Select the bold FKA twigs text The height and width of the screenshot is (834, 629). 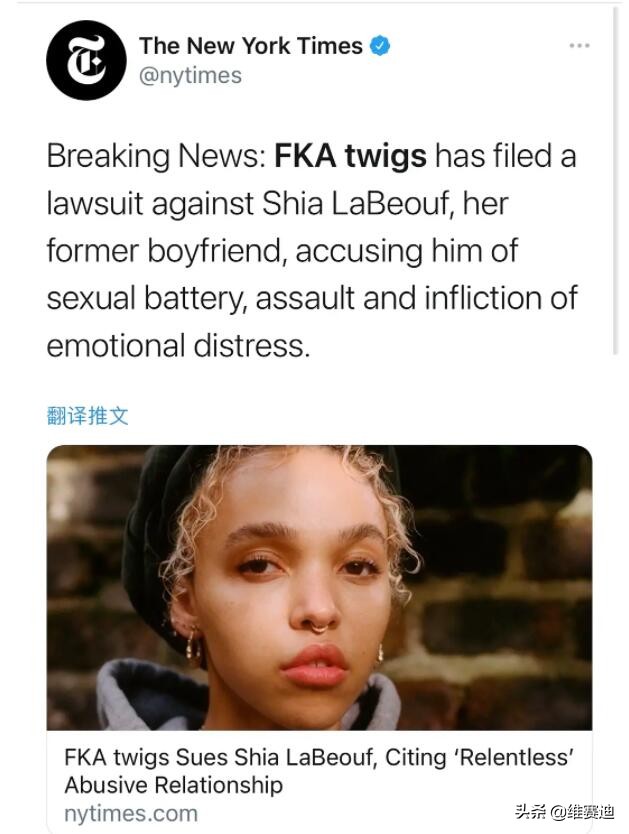point(350,156)
